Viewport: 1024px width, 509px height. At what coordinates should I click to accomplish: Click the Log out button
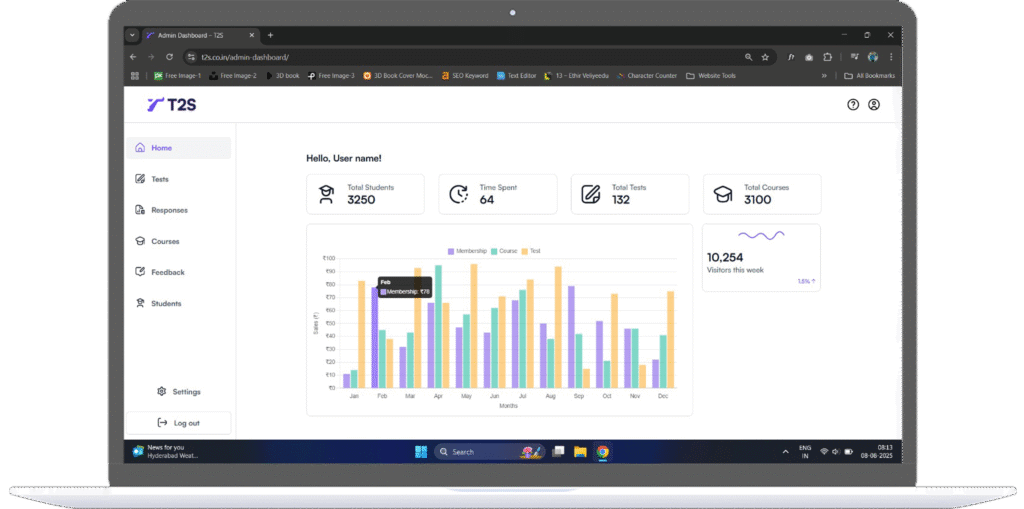(179, 423)
